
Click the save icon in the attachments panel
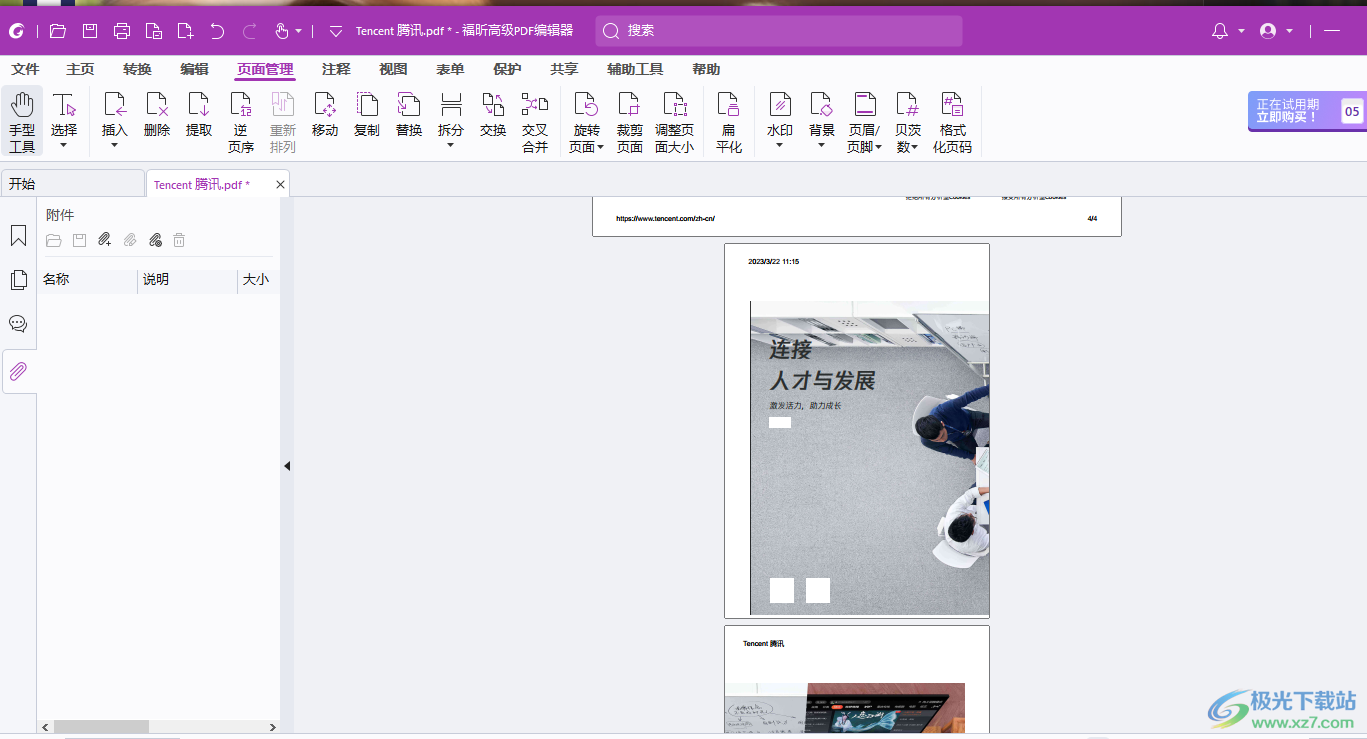coord(79,240)
